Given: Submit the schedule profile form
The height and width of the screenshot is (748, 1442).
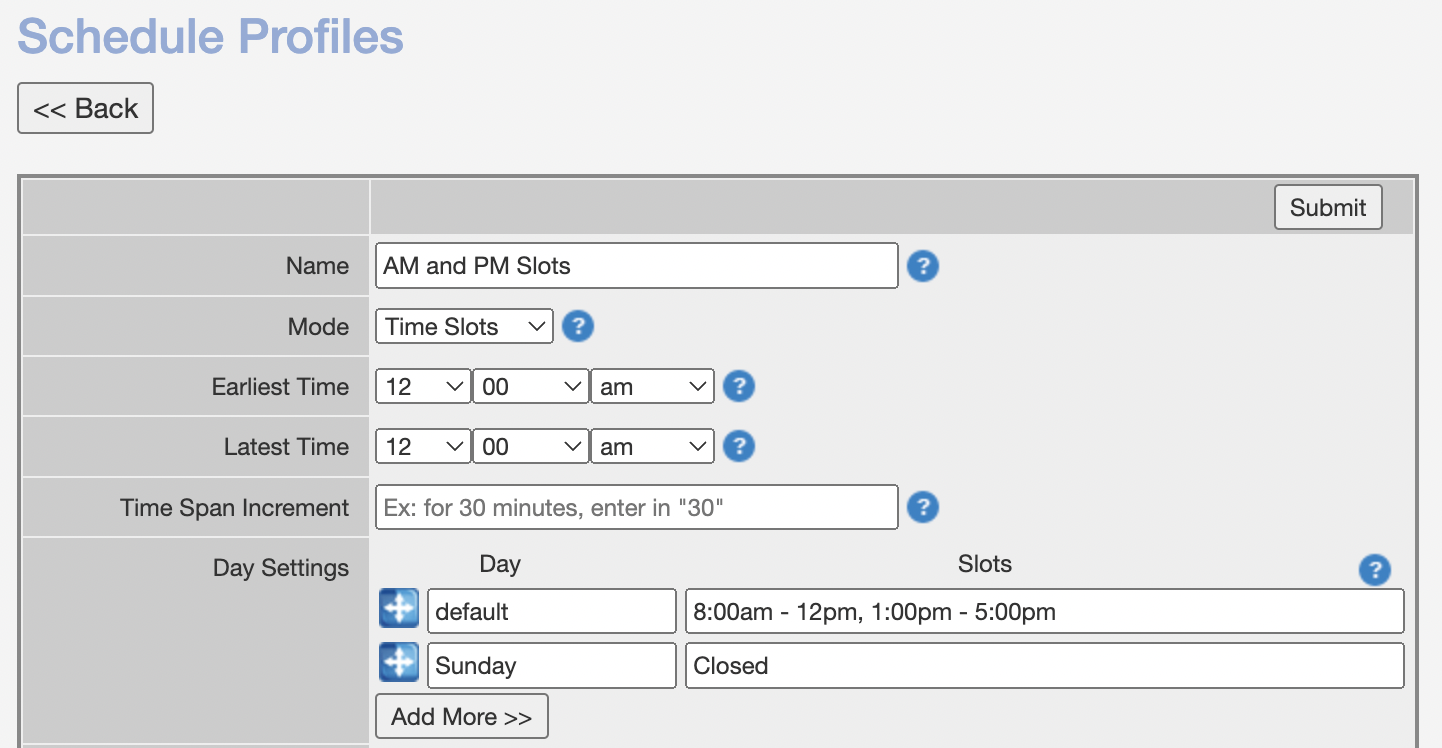Looking at the screenshot, I should [1328, 207].
